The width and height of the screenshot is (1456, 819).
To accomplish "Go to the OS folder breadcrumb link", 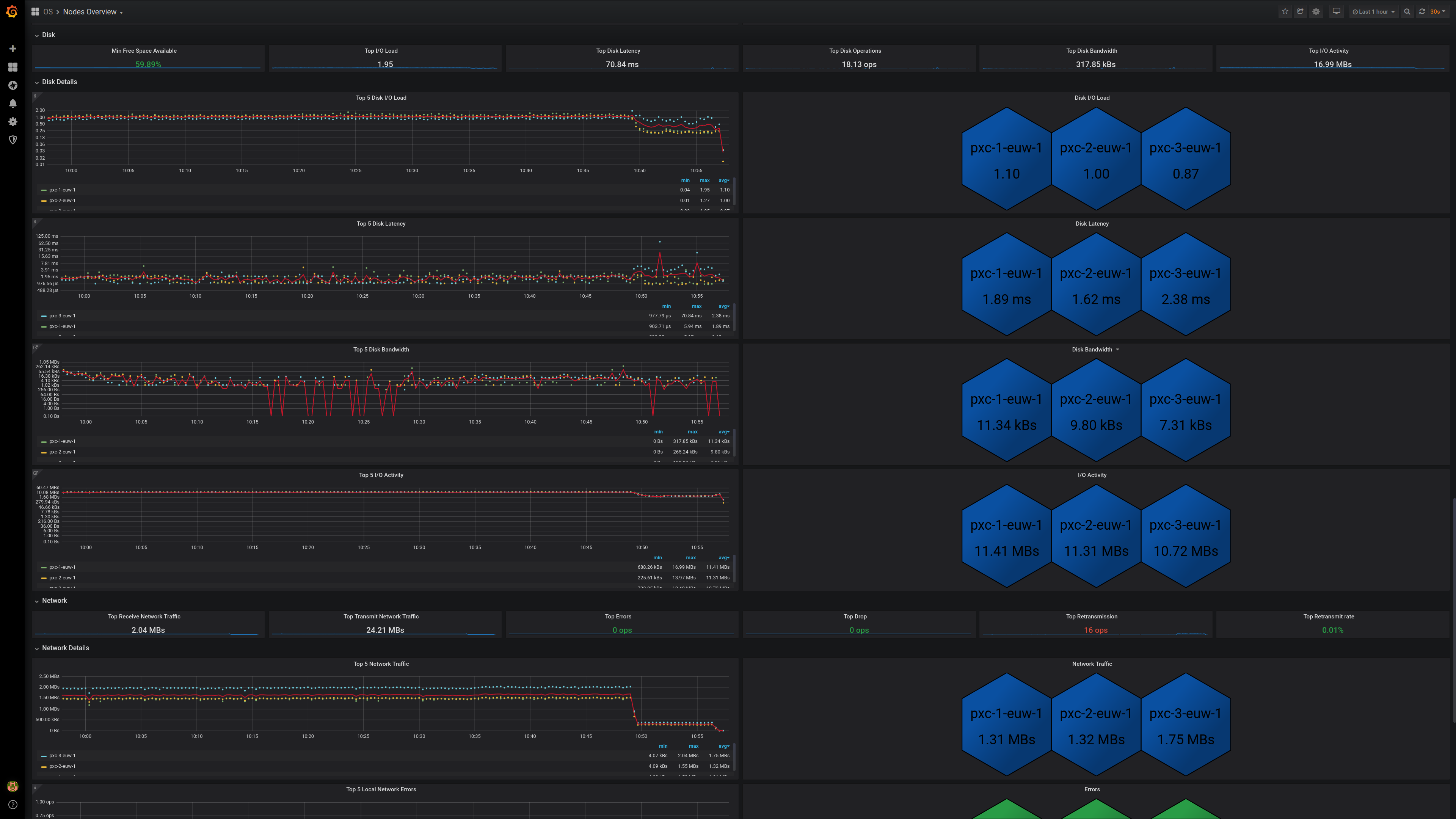I will pos(48,12).
